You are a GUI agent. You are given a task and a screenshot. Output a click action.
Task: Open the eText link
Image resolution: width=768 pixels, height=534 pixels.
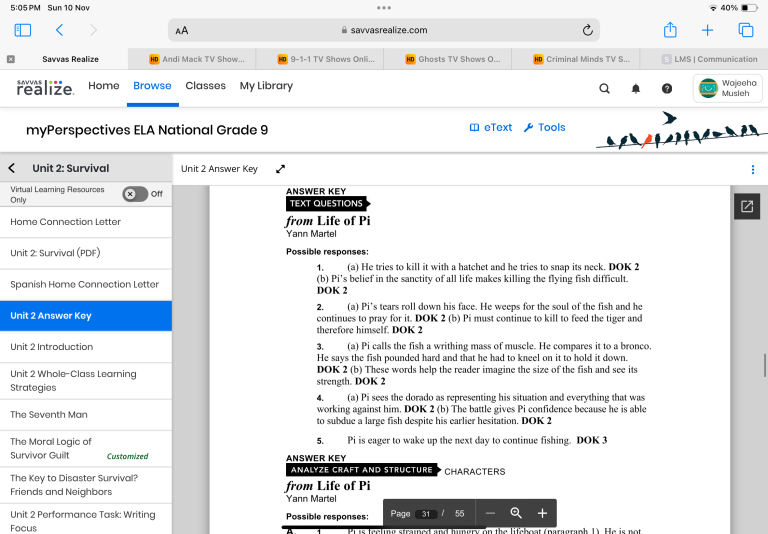[x=490, y=128]
